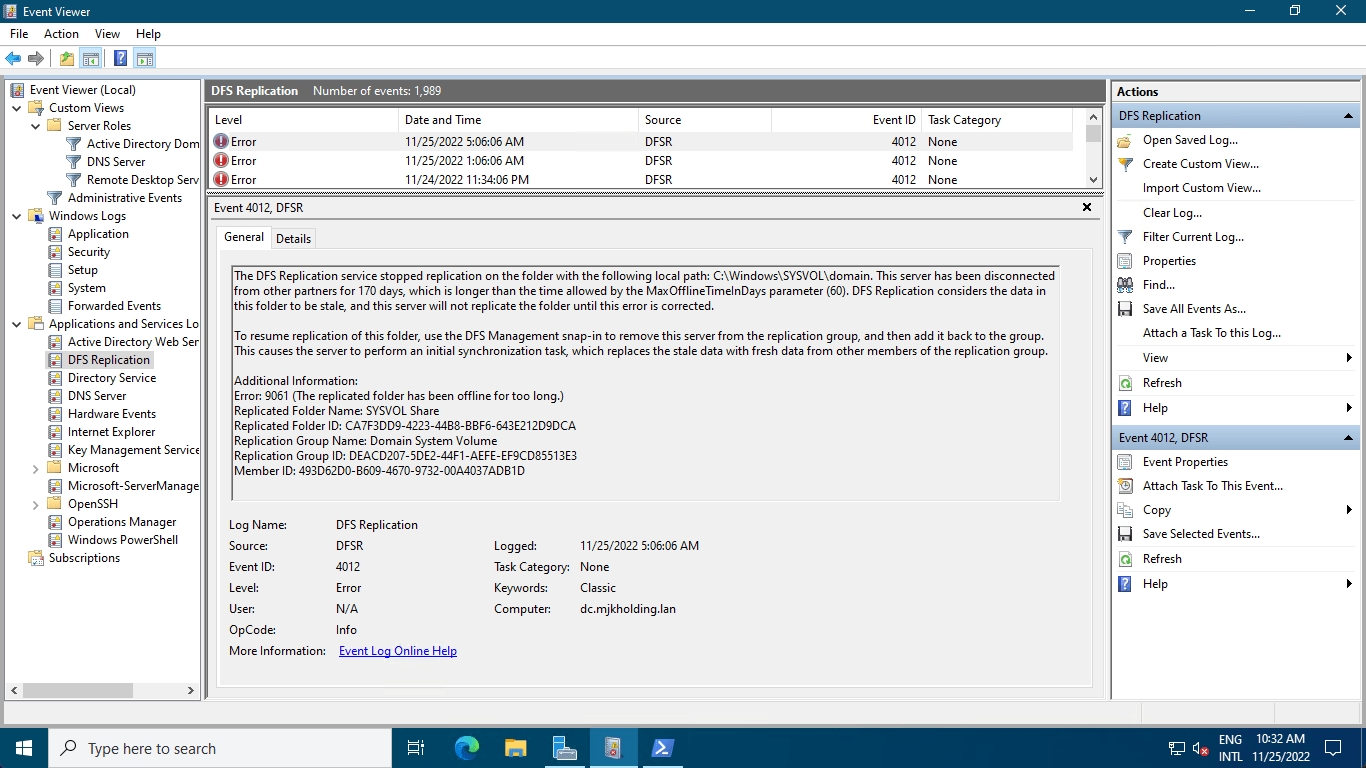The height and width of the screenshot is (768, 1366).
Task: Click Save All Events As disk icon
Action: pos(1125,309)
